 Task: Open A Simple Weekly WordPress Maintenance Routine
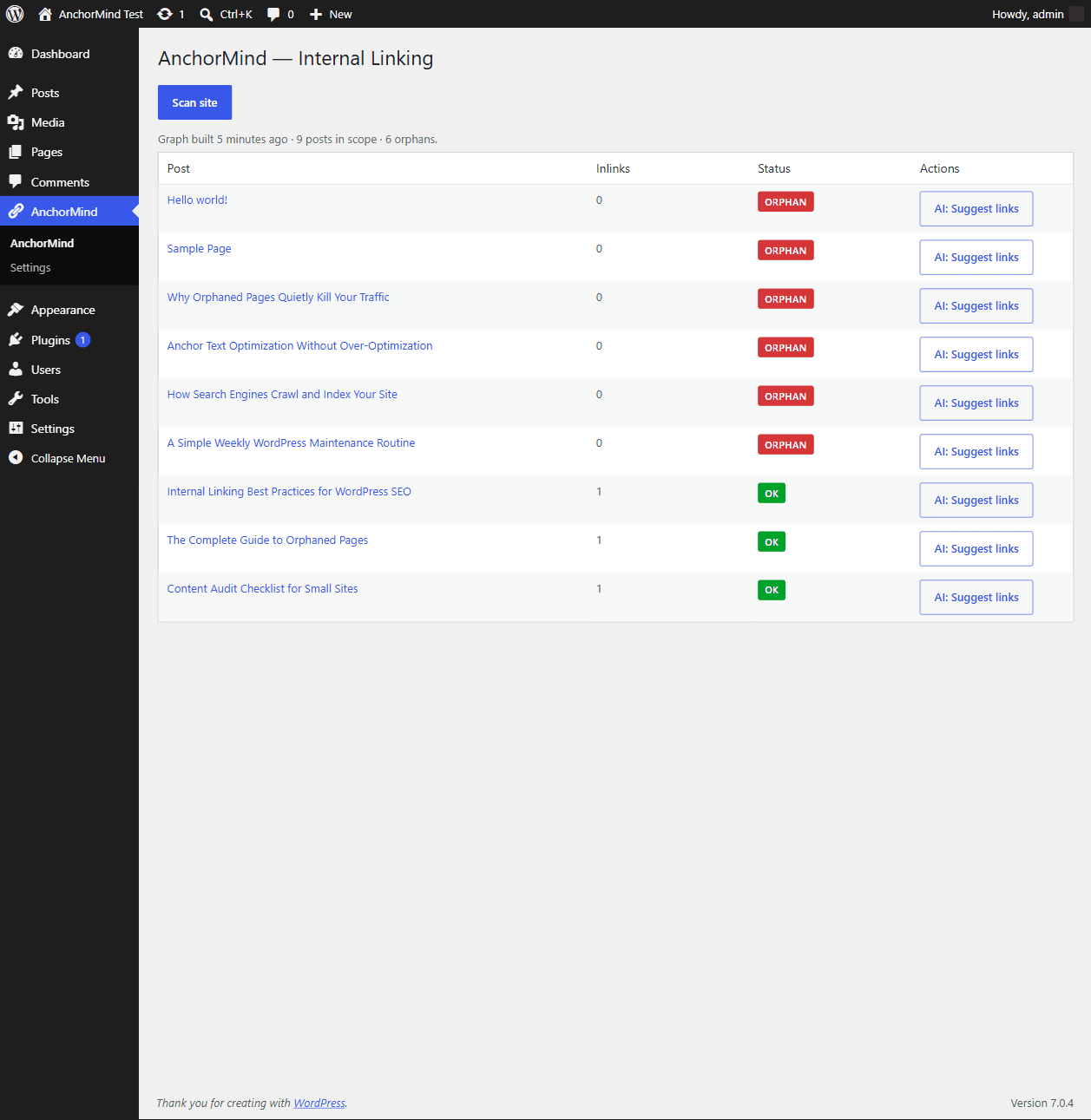291,442
